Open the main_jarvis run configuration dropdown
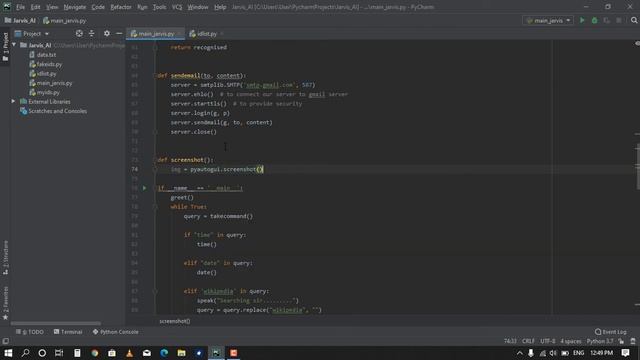This screenshot has width=640, height=360. (548, 20)
